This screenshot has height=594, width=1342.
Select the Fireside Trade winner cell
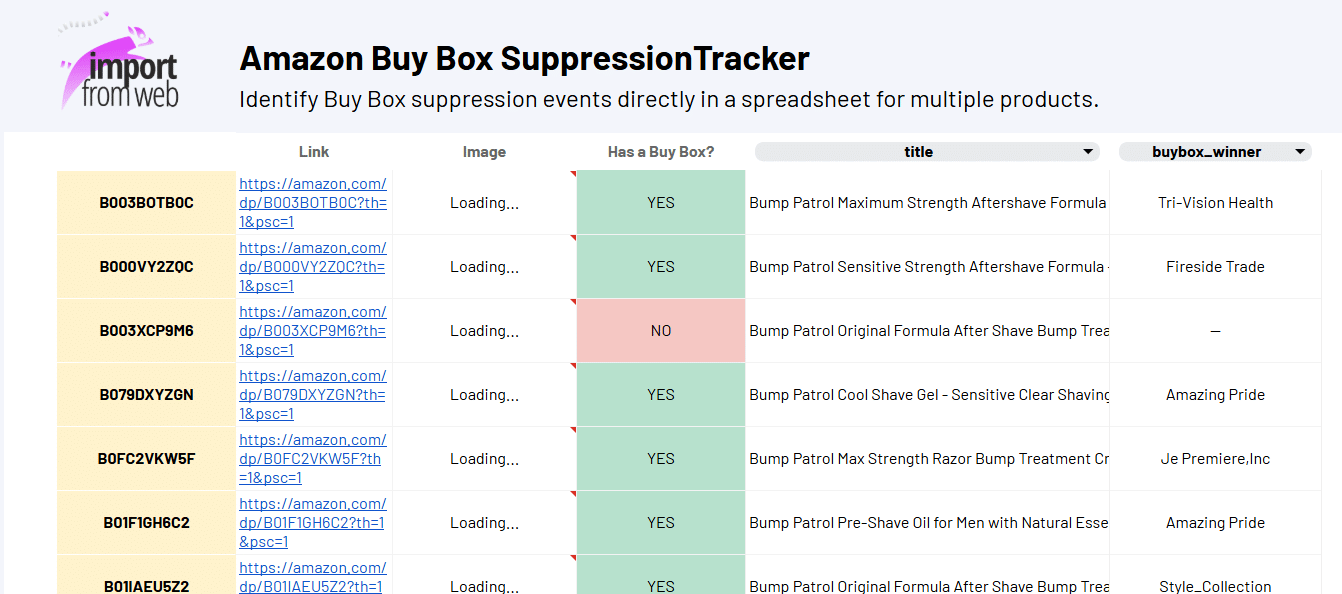(x=1215, y=267)
